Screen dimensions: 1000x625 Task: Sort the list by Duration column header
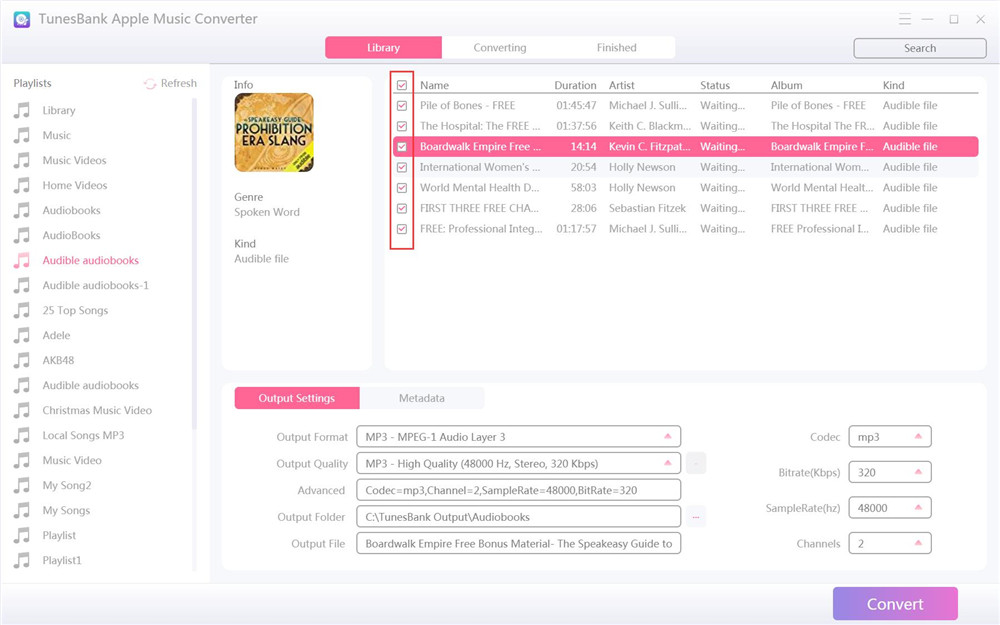pyautogui.click(x=575, y=85)
